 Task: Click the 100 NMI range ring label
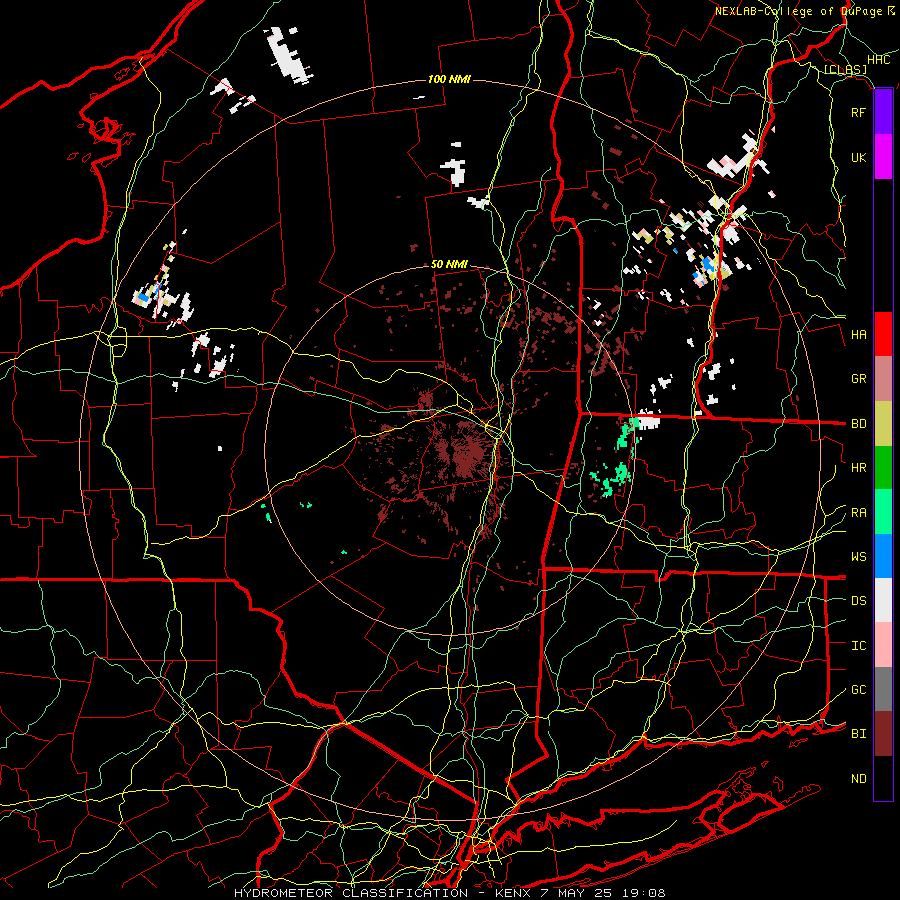449,79
